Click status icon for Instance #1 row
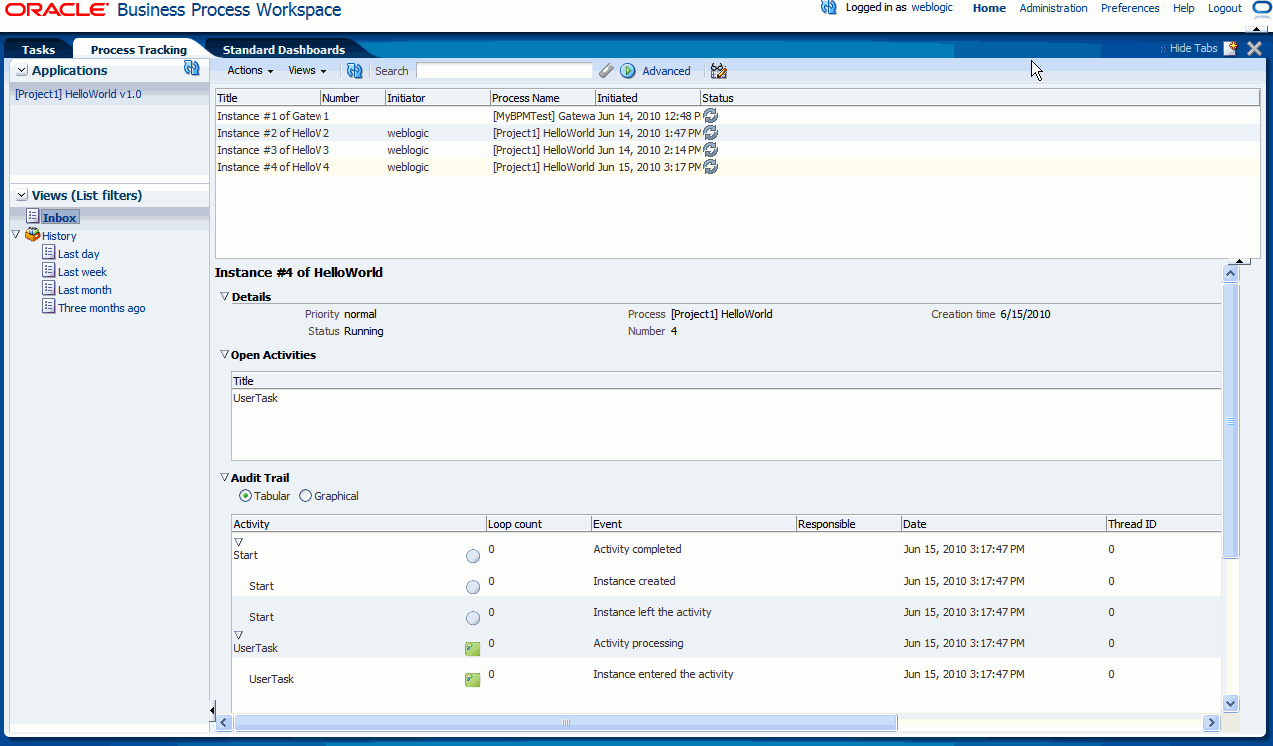The height and width of the screenshot is (746, 1273). tap(710, 116)
